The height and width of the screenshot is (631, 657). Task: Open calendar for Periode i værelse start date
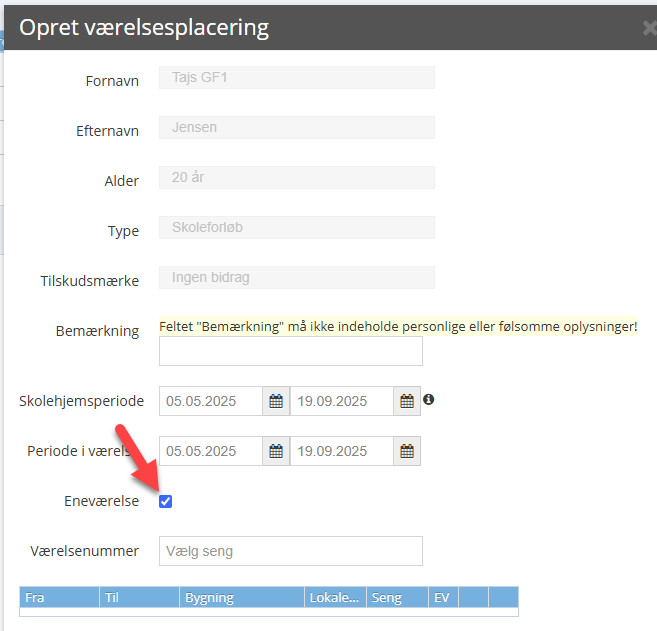pyautogui.click(x=277, y=451)
